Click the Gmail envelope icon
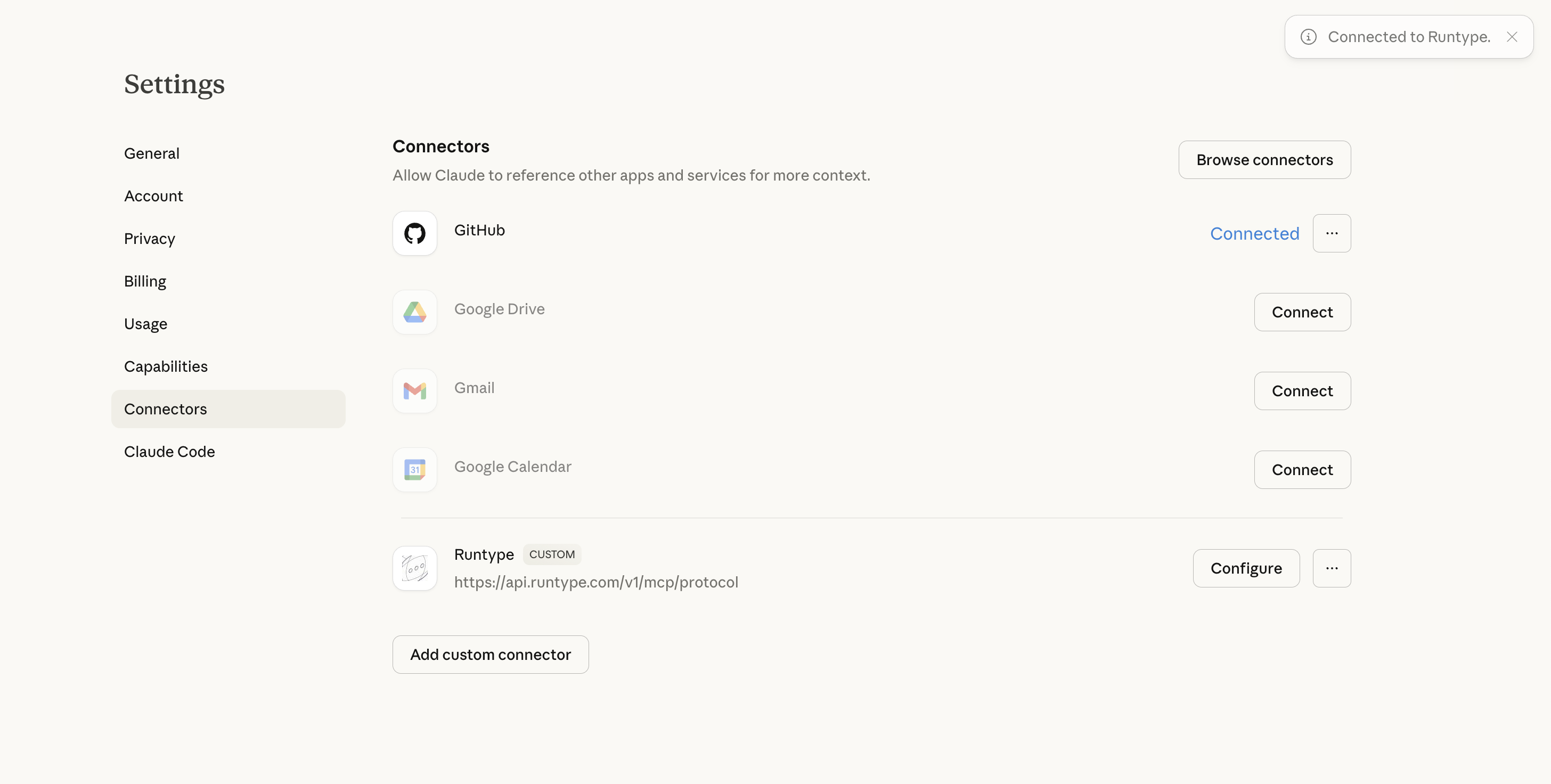 pyautogui.click(x=414, y=391)
